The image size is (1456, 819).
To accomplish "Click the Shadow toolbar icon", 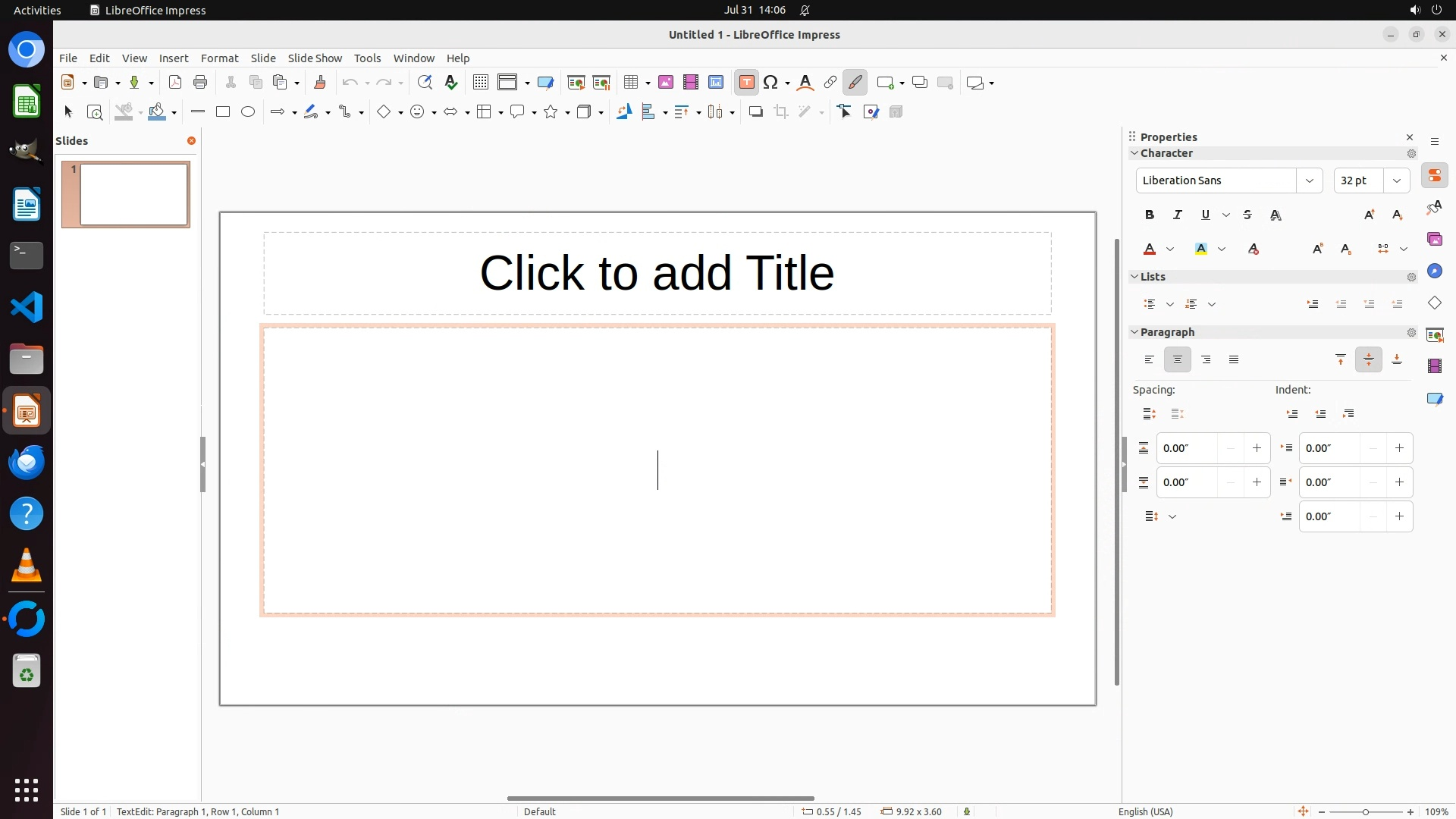I will [755, 112].
